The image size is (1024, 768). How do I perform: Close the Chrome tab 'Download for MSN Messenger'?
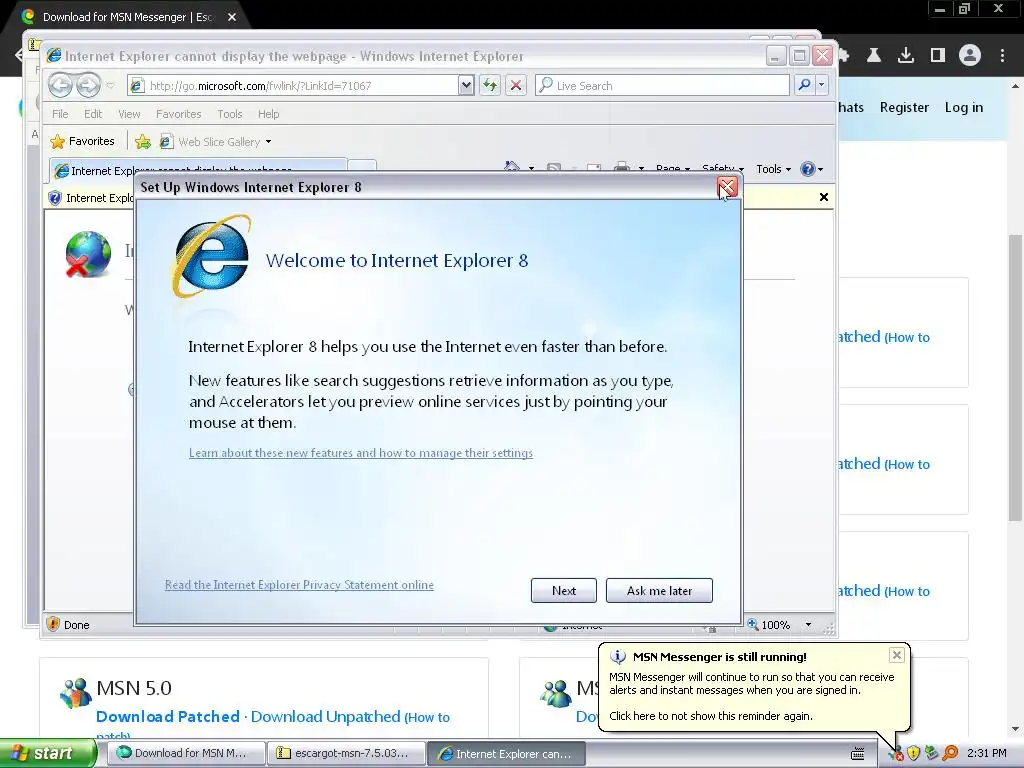[x=232, y=17]
